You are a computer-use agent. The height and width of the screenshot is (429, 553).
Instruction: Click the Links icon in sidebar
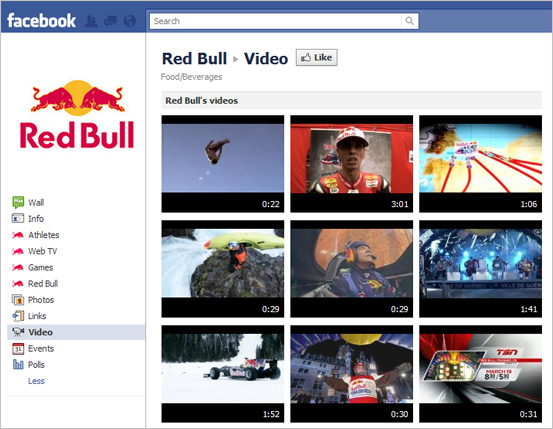(18, 316)
